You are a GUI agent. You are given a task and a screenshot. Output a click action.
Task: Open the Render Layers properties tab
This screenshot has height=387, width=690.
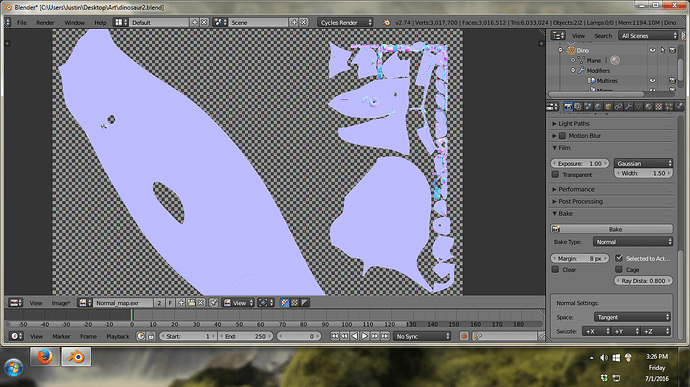578,107
